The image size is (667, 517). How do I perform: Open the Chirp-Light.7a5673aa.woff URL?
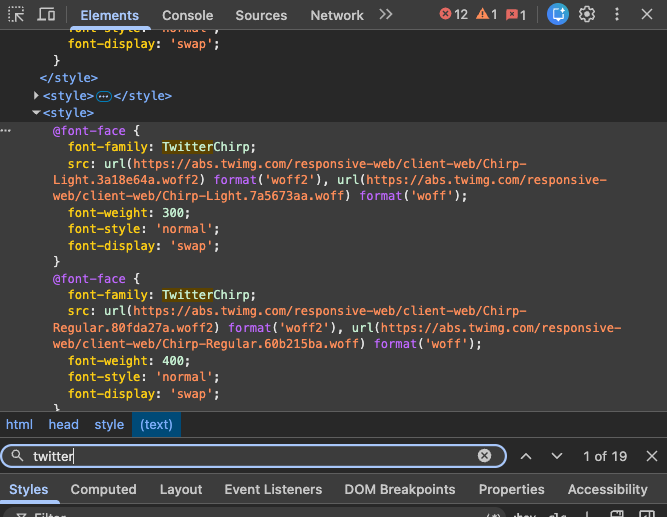pyautogui.click(x=330, y=188)
